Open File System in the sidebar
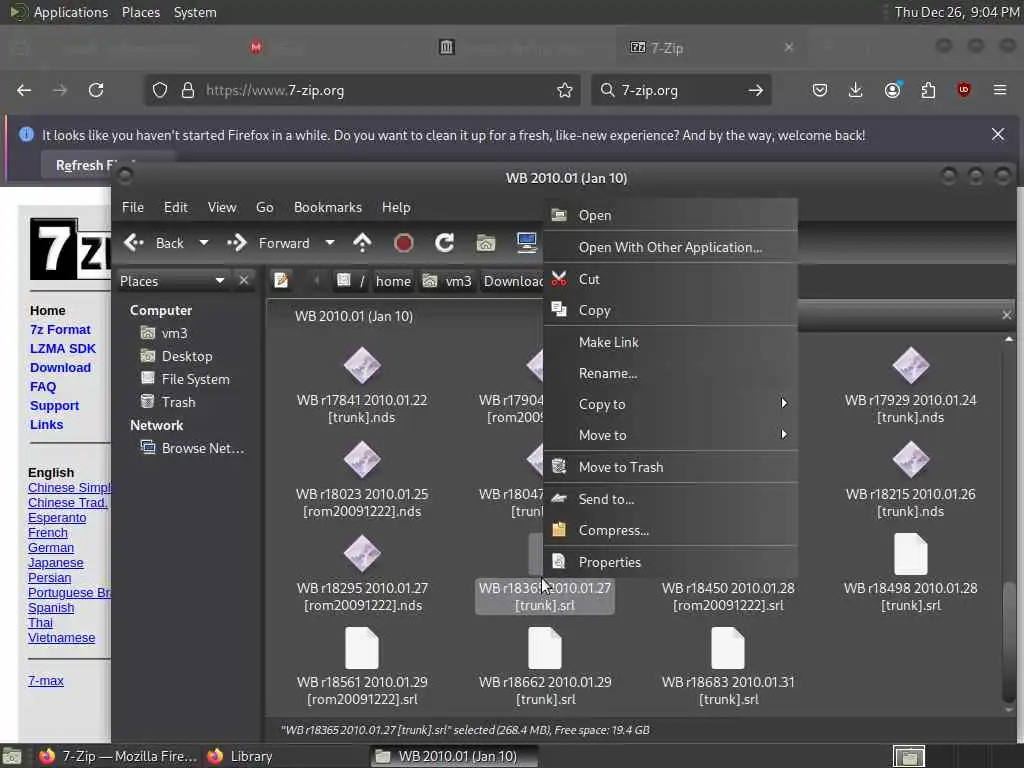This screenshot has height=768, width=1024. (x=185, y=379)
